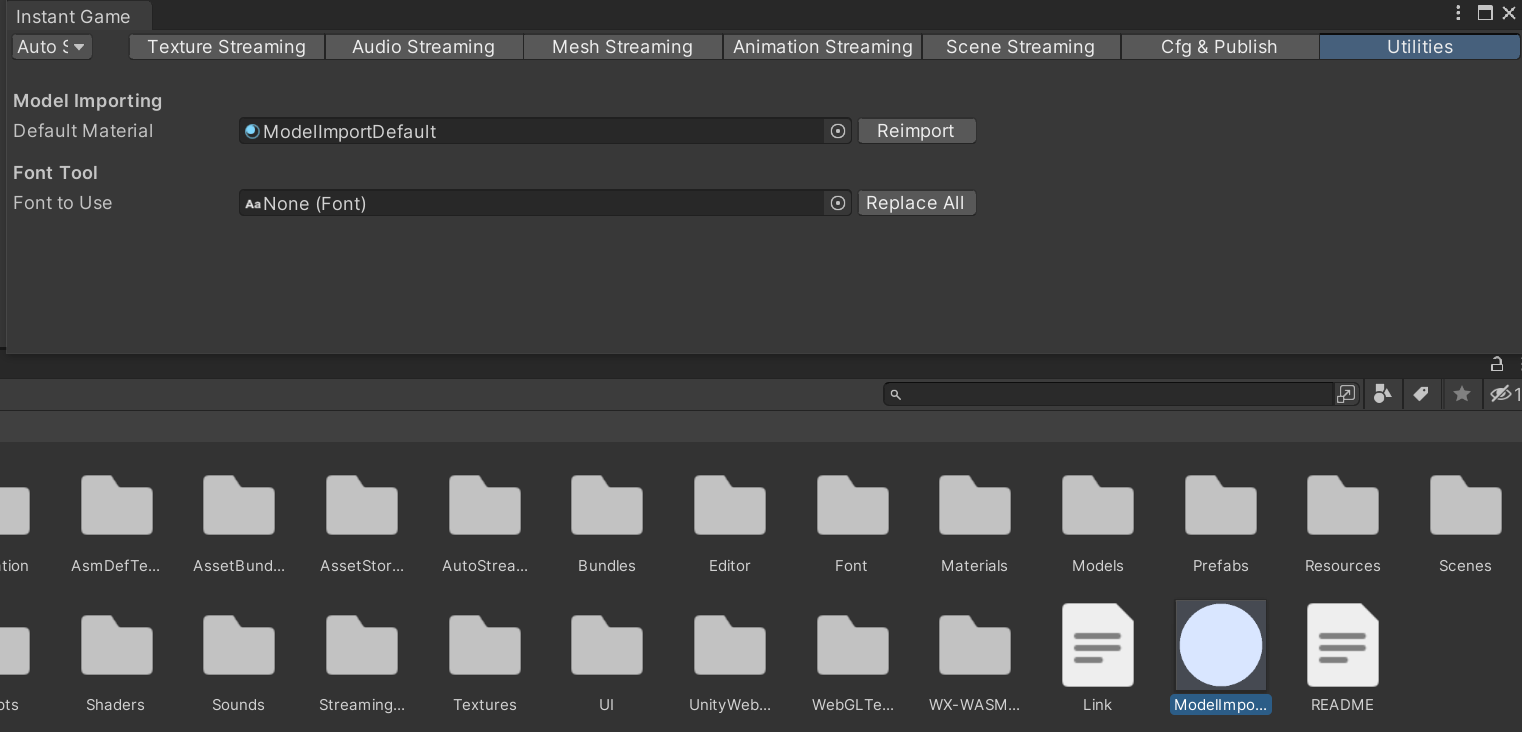Select the README file icon

click(1342, 646)
